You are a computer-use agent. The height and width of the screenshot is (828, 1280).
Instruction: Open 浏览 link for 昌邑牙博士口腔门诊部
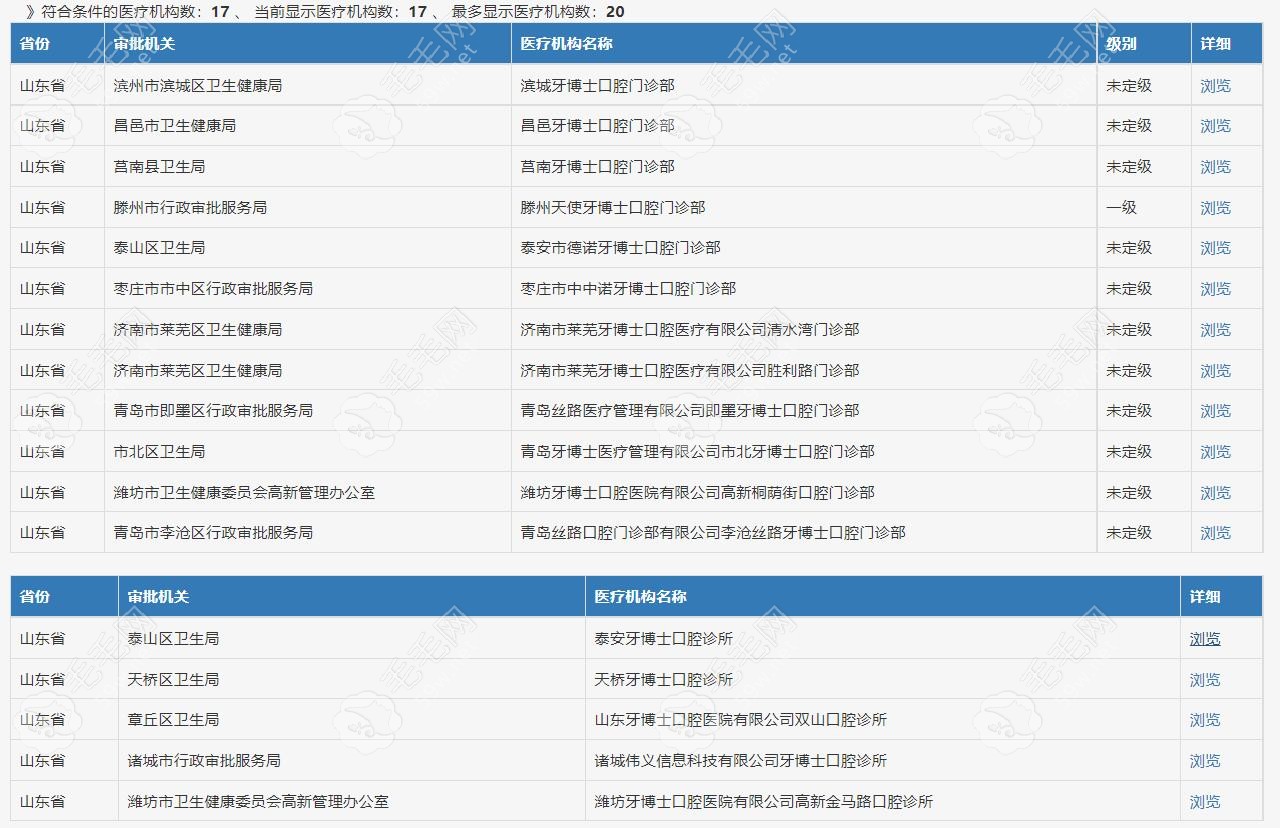point(1215,126)
